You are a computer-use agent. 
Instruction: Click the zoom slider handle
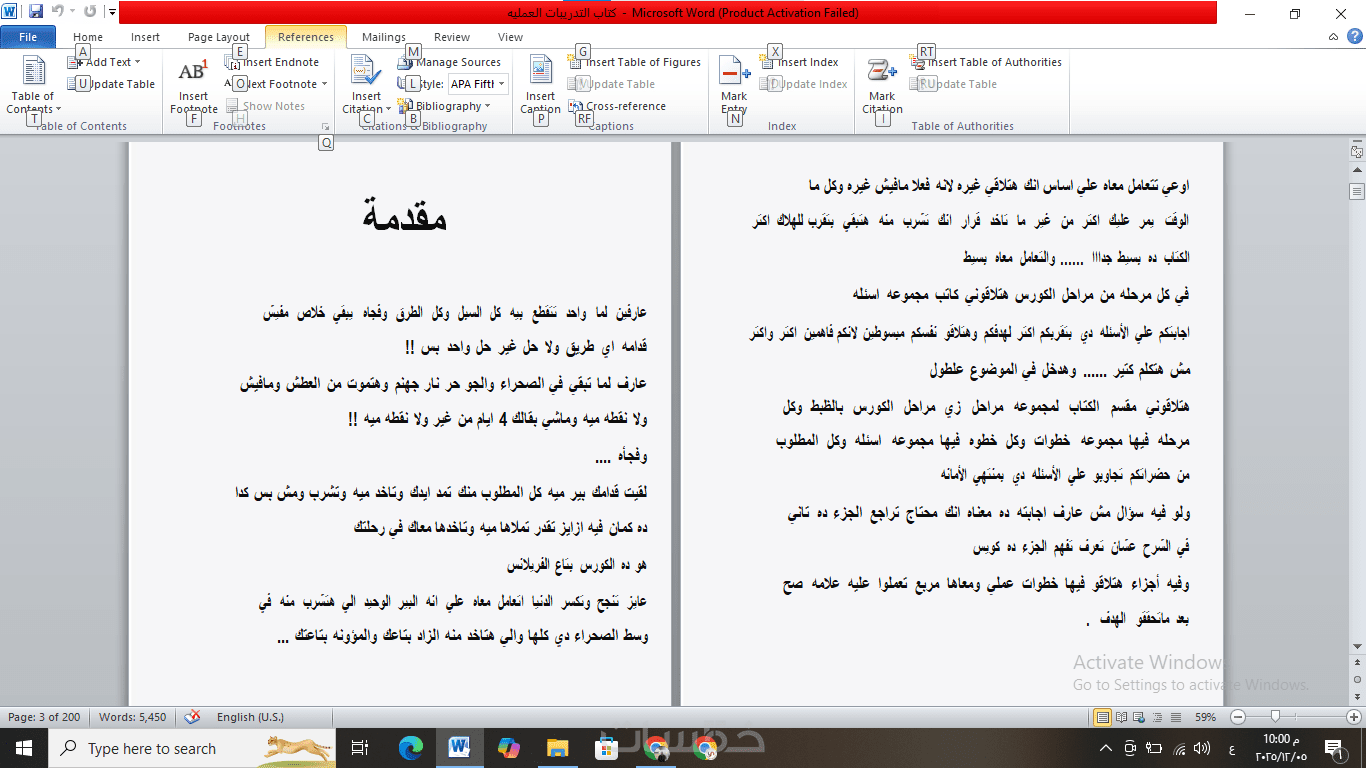pyautogui.click(x=1275, y=717)
